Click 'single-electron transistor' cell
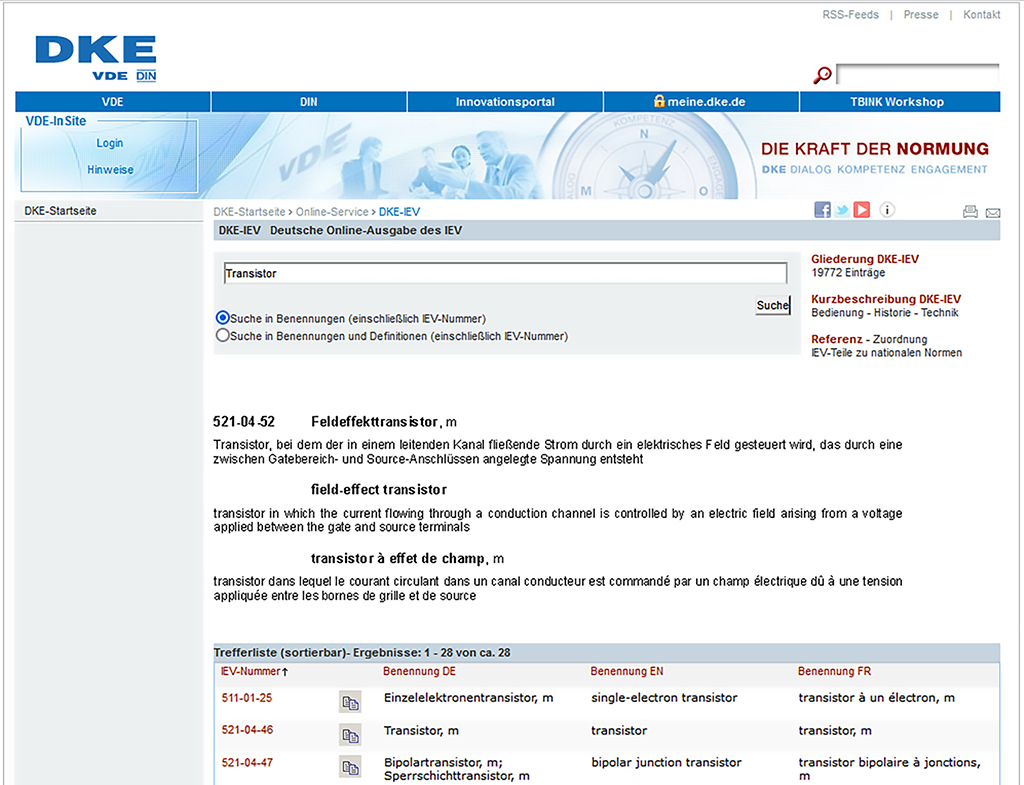Image resolution: width=1024 pixels, height=785 pixels. (x=664, y=697)
